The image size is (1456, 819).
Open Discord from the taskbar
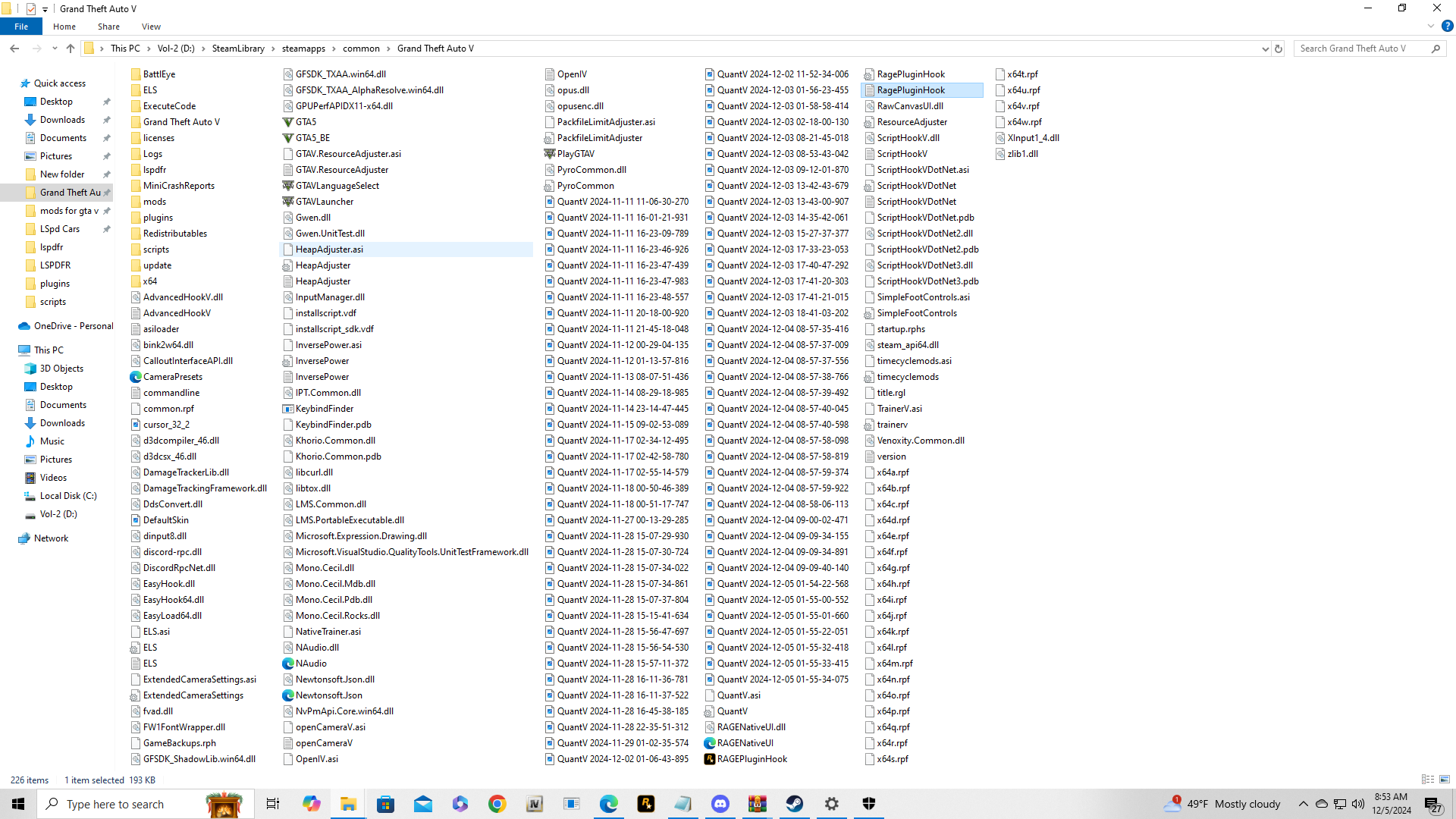click(x=720, y=804)
